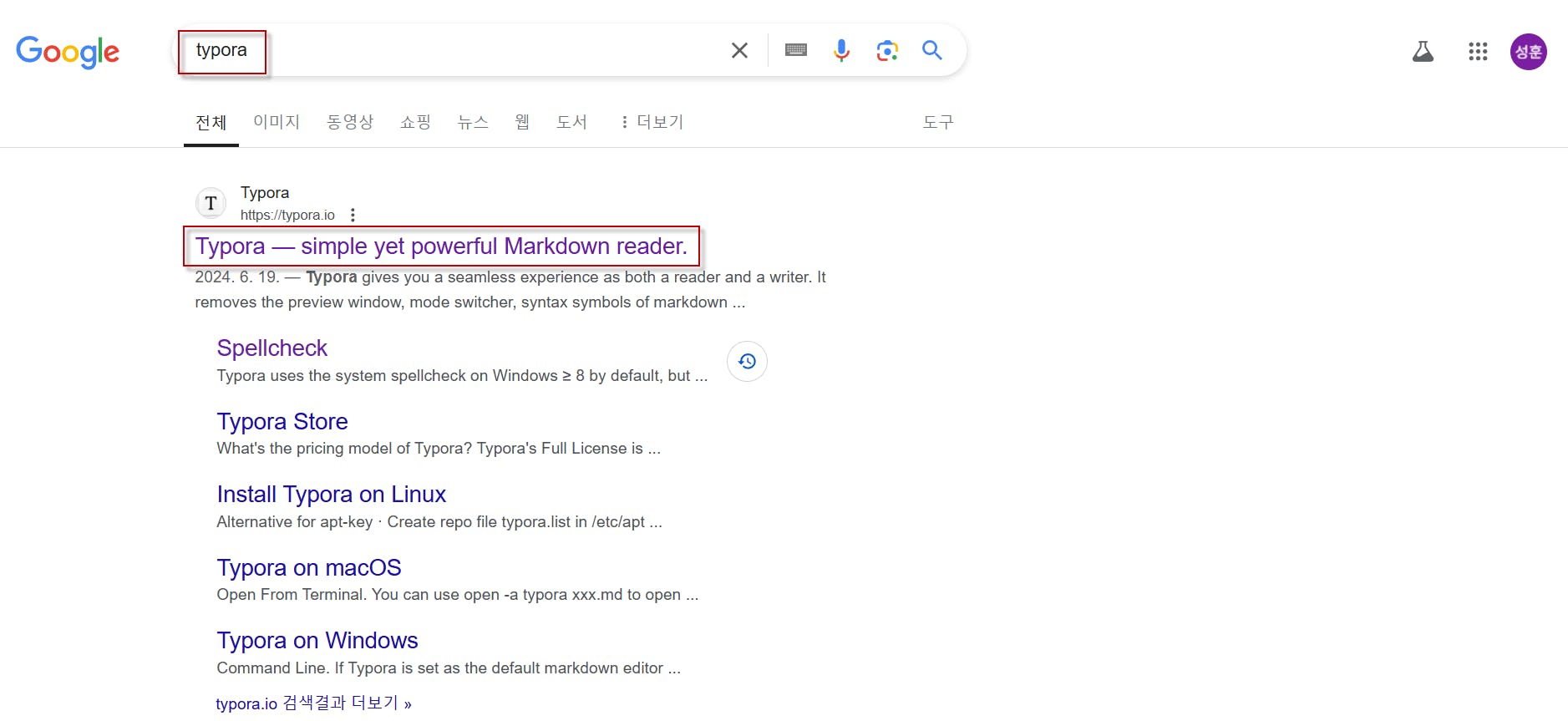Click 'Alternative for apt-key' description text
1568x721 pixels.
(x=439, y=522)
